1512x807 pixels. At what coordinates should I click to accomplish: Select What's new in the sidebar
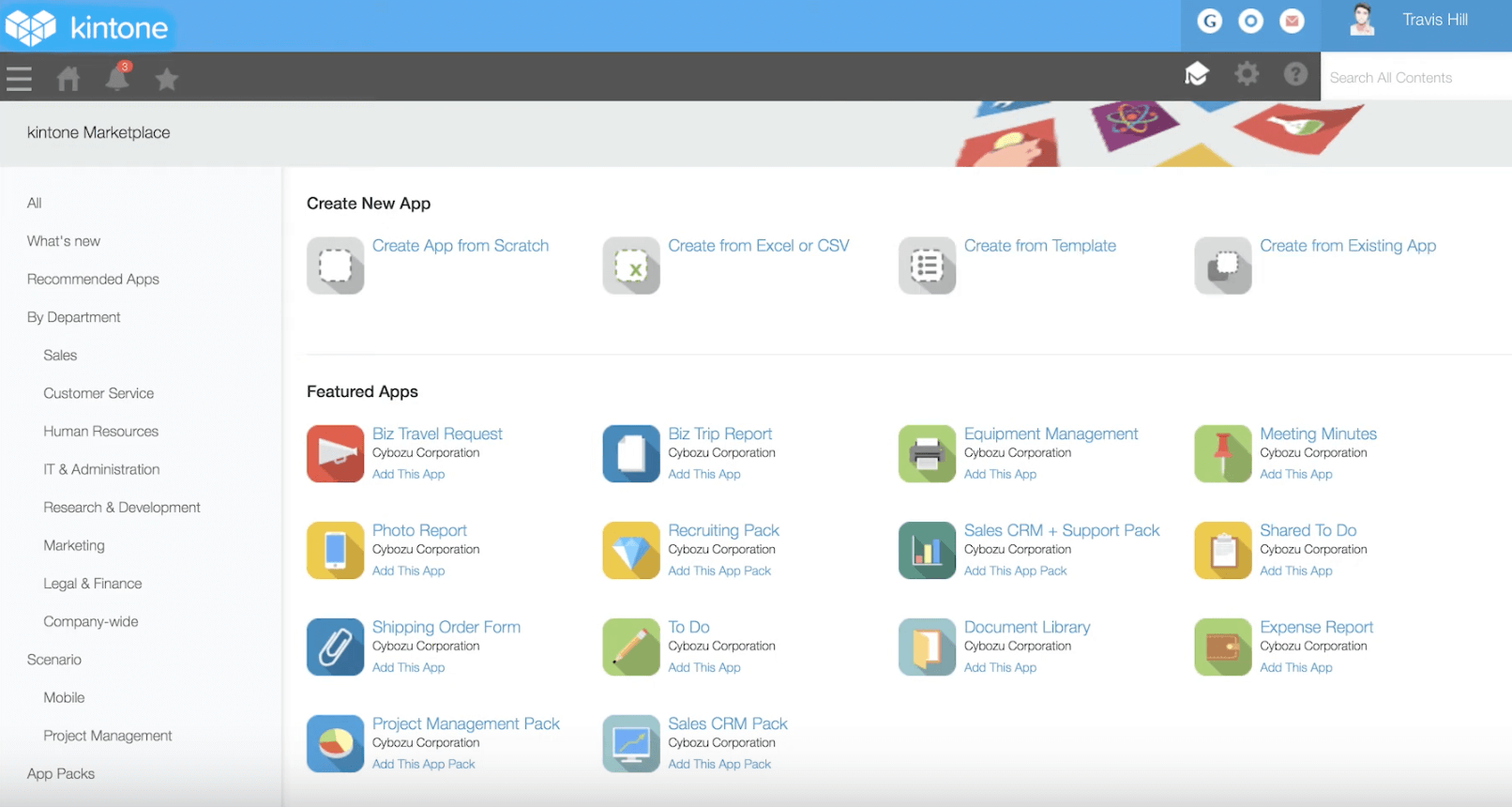(64, 241)
